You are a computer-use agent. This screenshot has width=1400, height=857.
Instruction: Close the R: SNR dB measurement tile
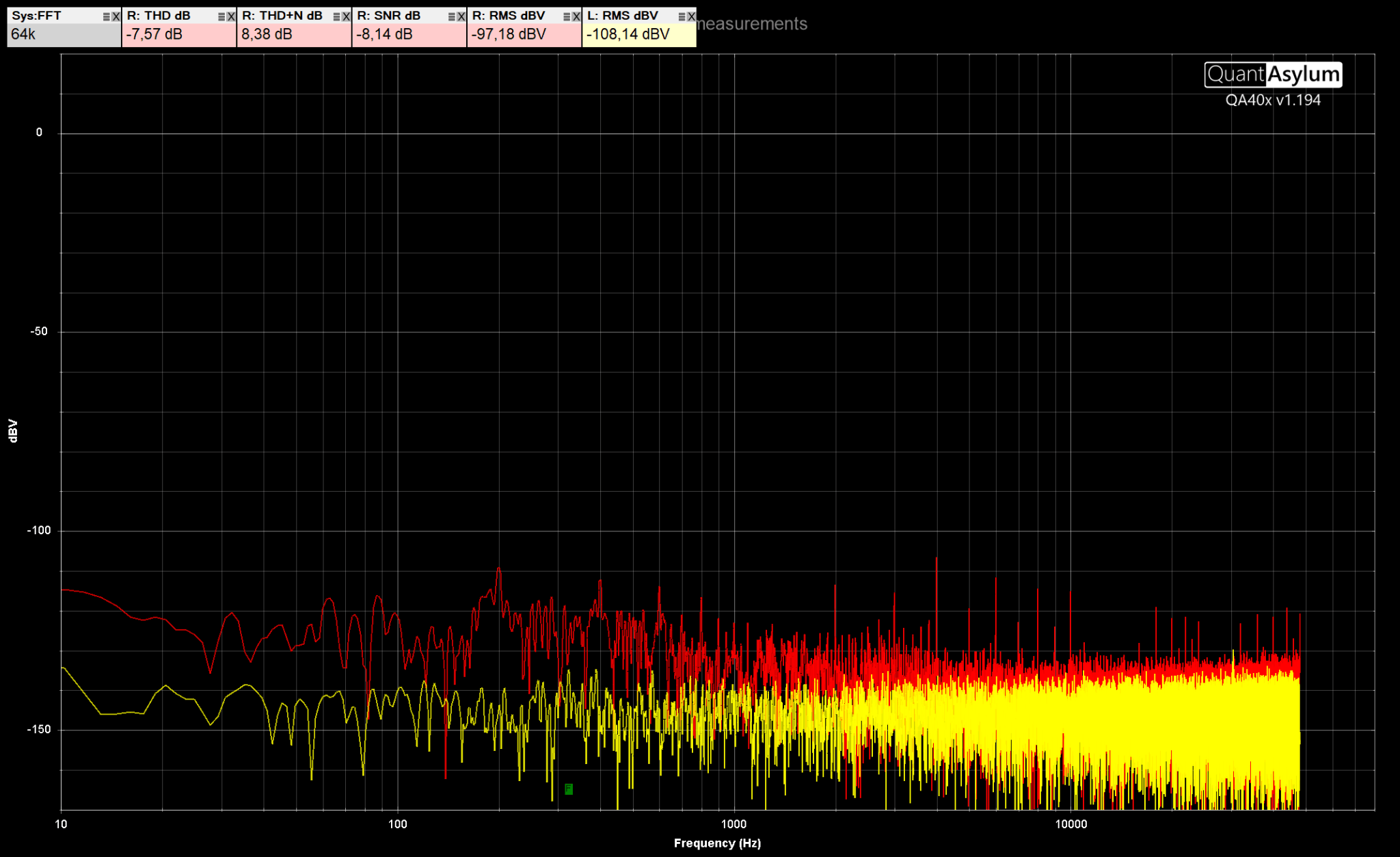(461, 16)
